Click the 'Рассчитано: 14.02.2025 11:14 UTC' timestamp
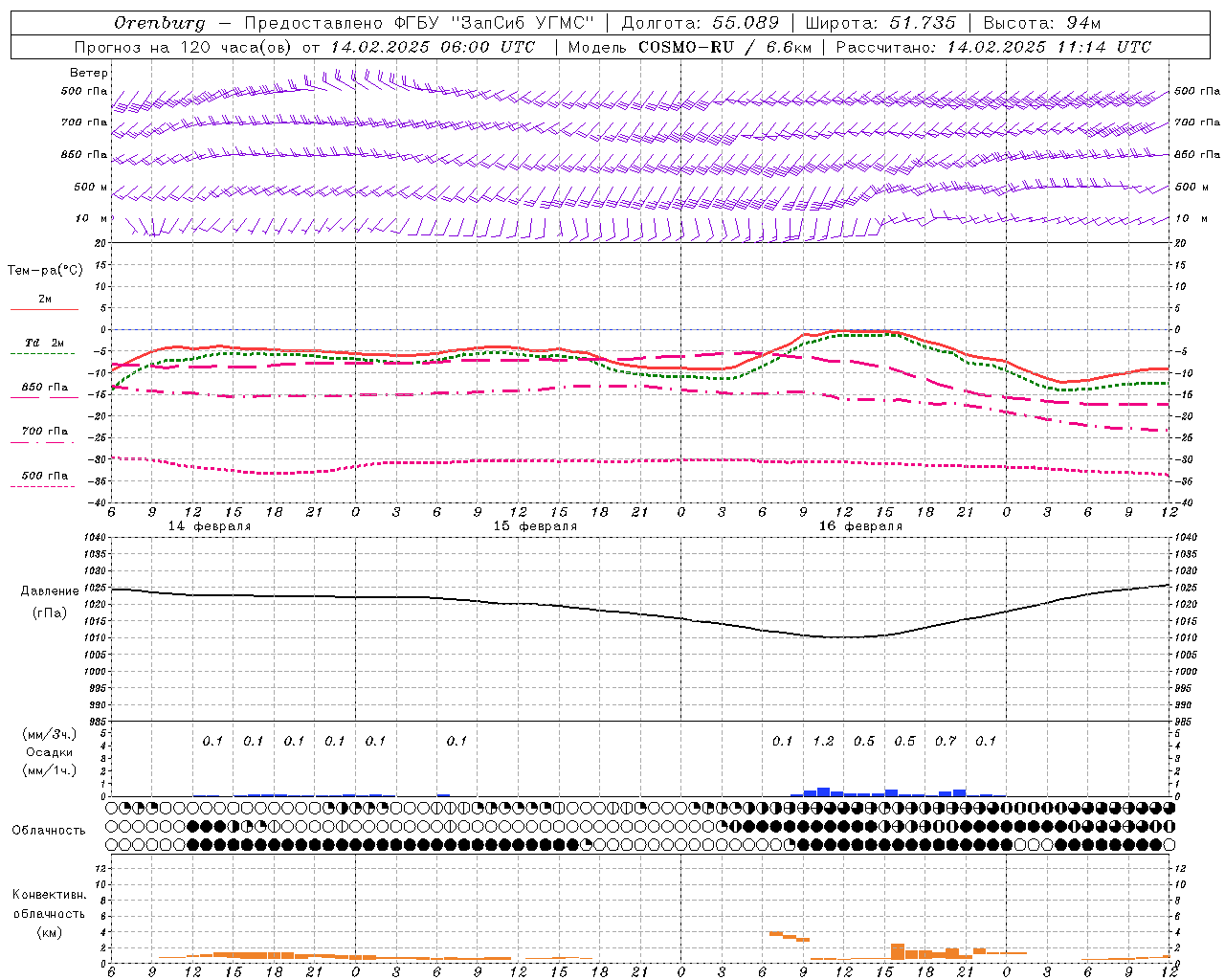The height and width of the screenshot is (980, 1225). [x=993, y=47]
